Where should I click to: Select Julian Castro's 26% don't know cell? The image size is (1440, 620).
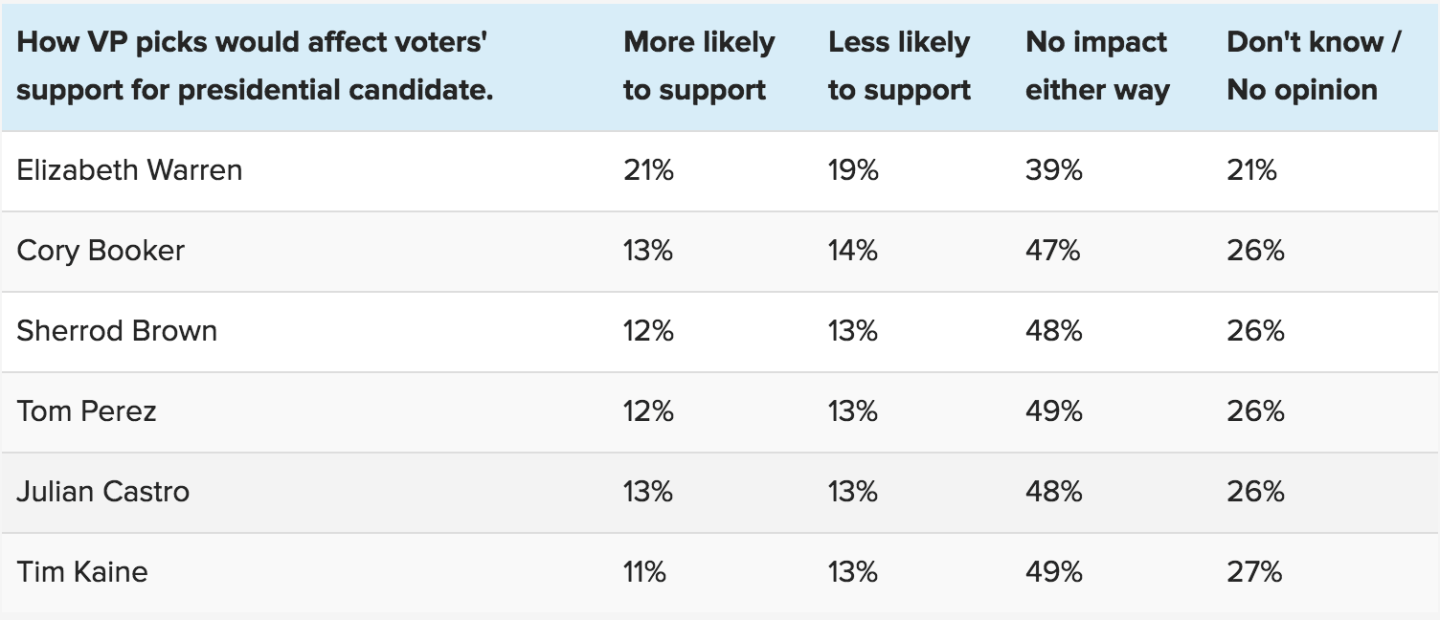[1255, 491]
